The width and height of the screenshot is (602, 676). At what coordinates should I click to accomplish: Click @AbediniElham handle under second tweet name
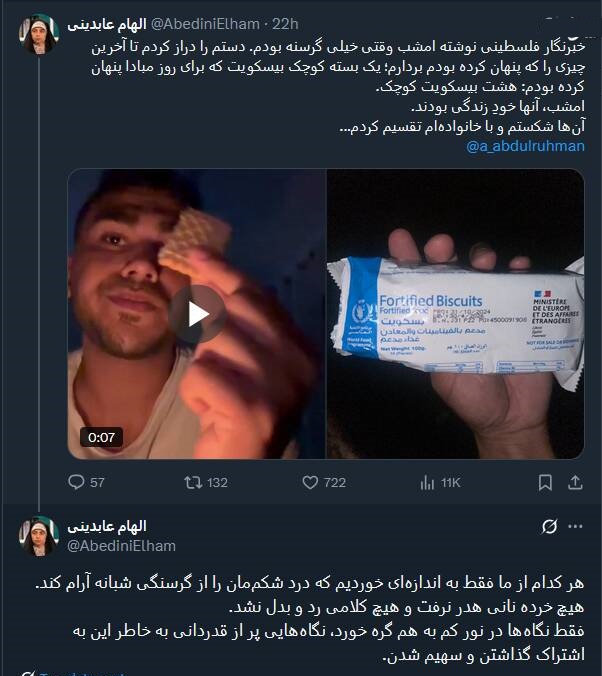click(121, 546)
